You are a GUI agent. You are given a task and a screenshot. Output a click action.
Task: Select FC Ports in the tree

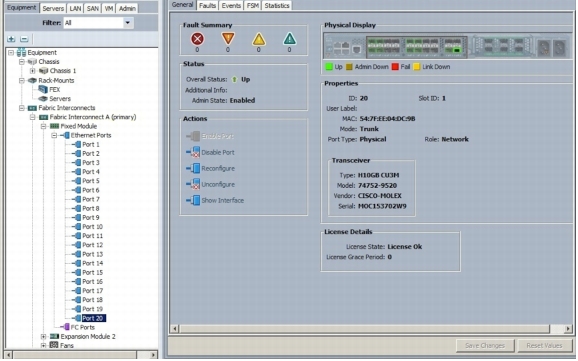click(83, 327)
